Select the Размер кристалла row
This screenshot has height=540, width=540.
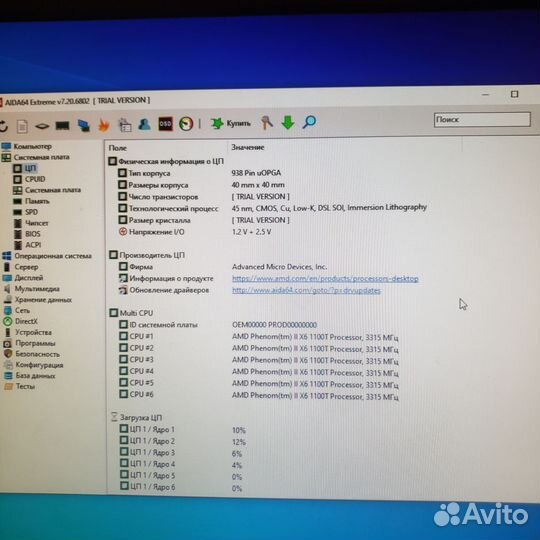203,220
